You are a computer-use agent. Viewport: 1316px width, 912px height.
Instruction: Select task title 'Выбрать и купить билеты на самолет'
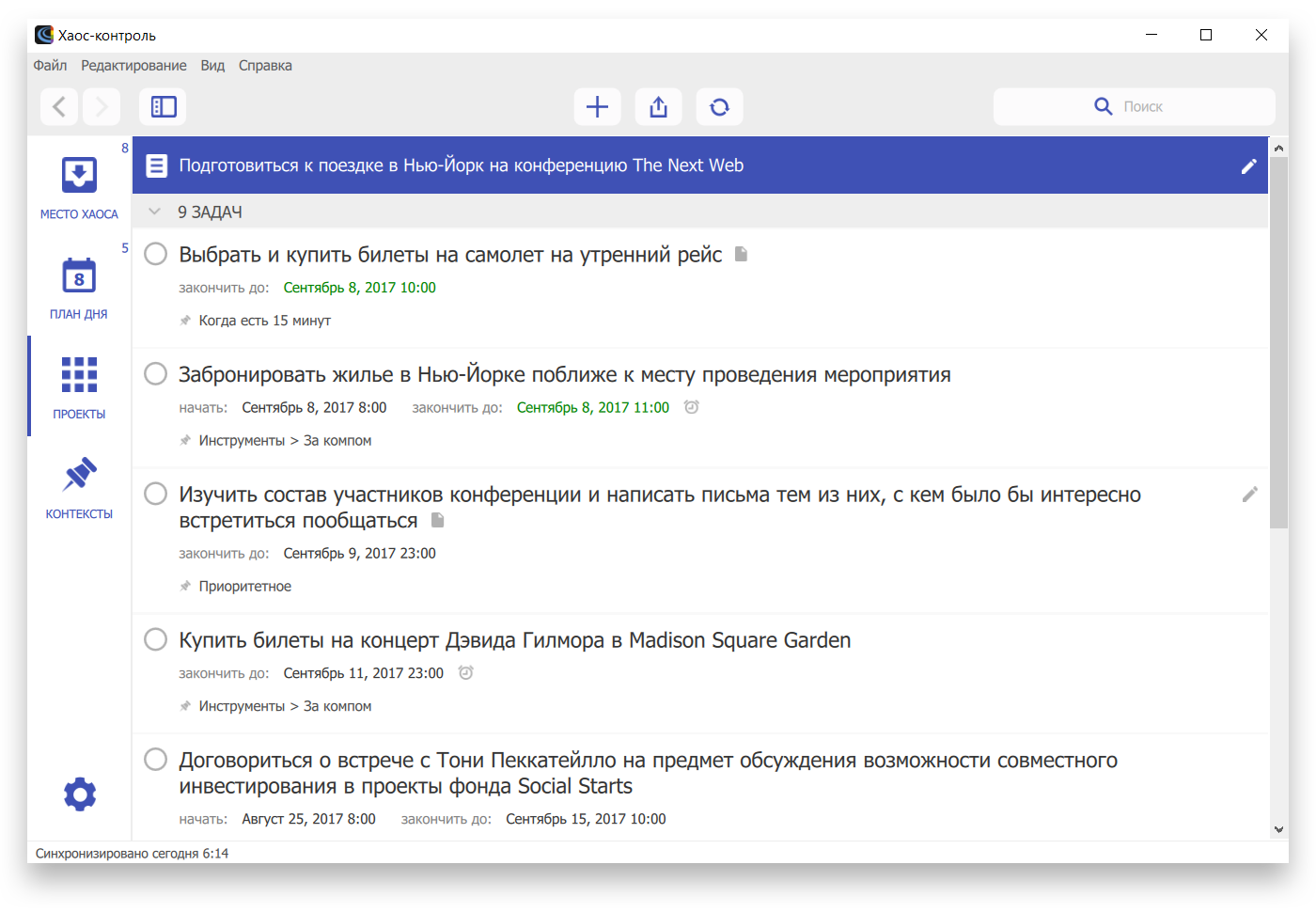(450, 255)
